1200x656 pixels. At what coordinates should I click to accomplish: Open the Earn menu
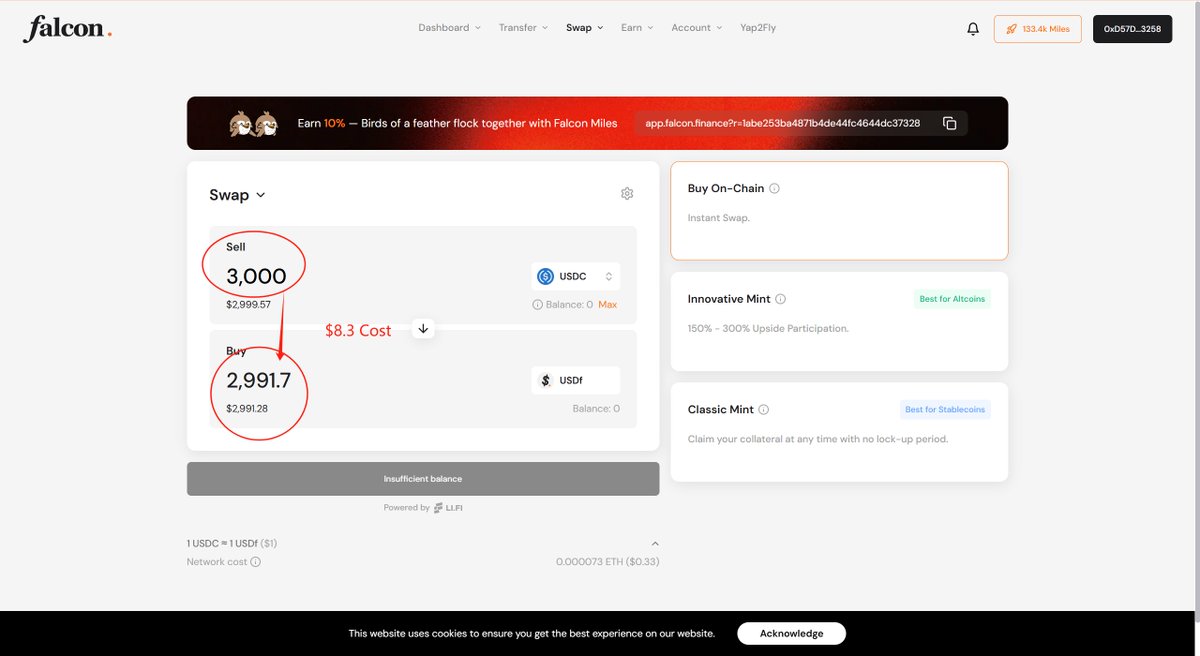637,28
